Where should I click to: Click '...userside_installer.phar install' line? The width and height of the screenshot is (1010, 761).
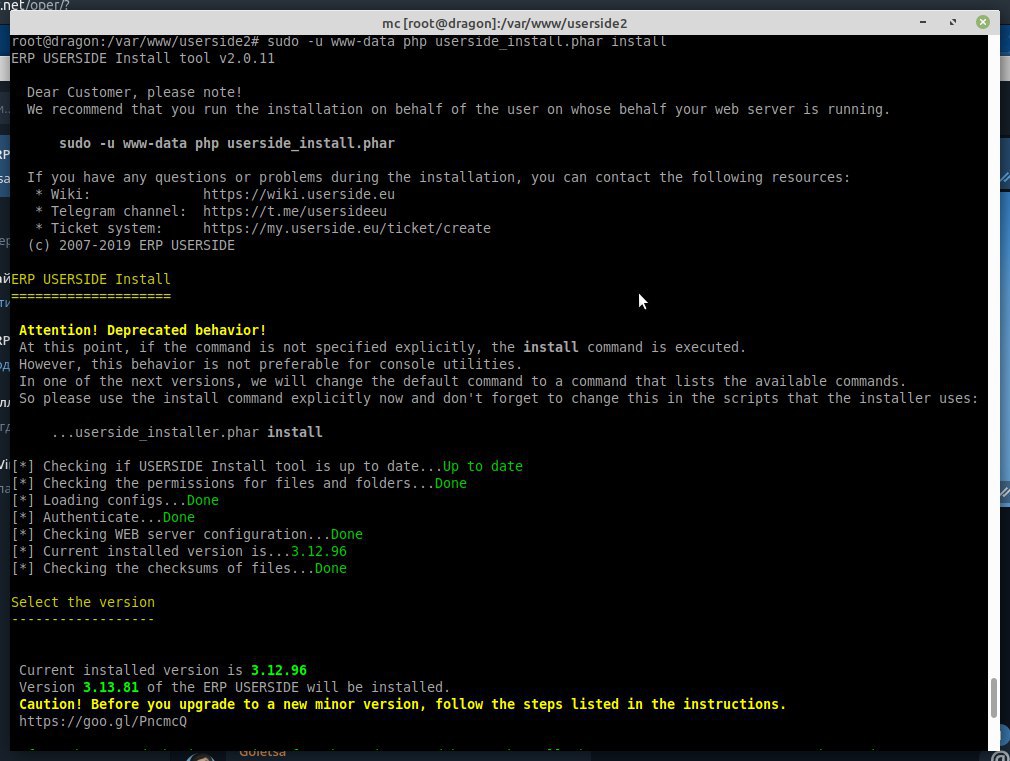click(x=187, y=432)
